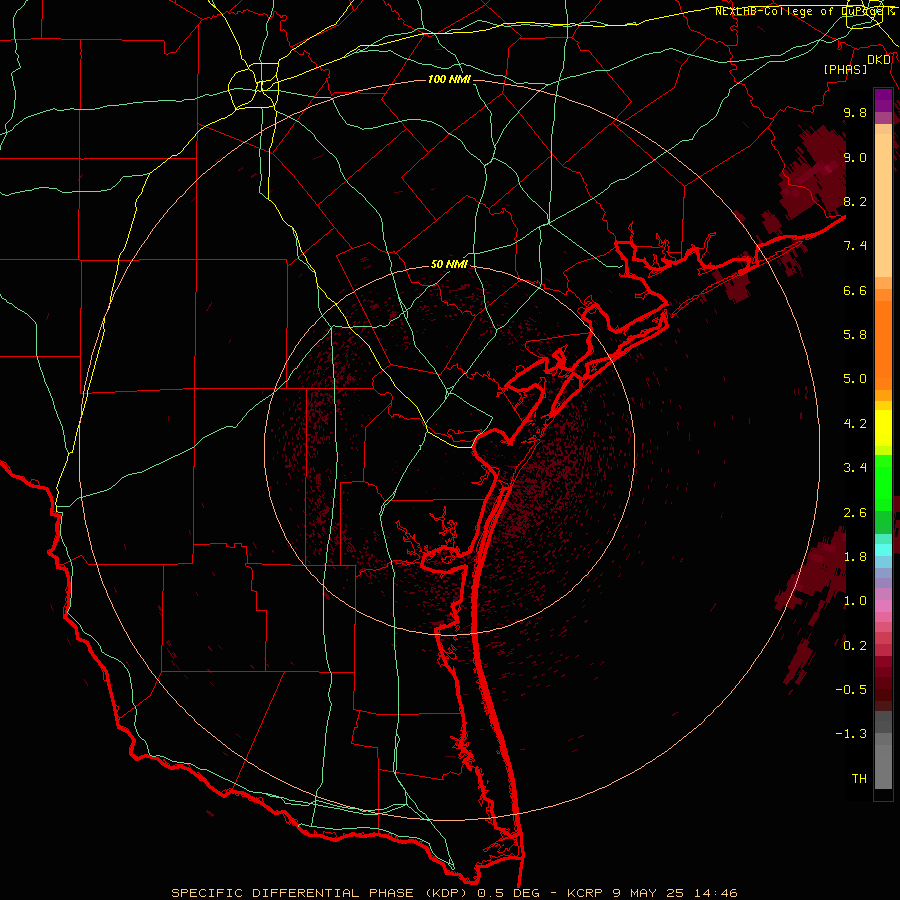Viewport: 900px width, 900px height.
Task: Click the 9.8 legend value
Action: (x=855, y=113)
